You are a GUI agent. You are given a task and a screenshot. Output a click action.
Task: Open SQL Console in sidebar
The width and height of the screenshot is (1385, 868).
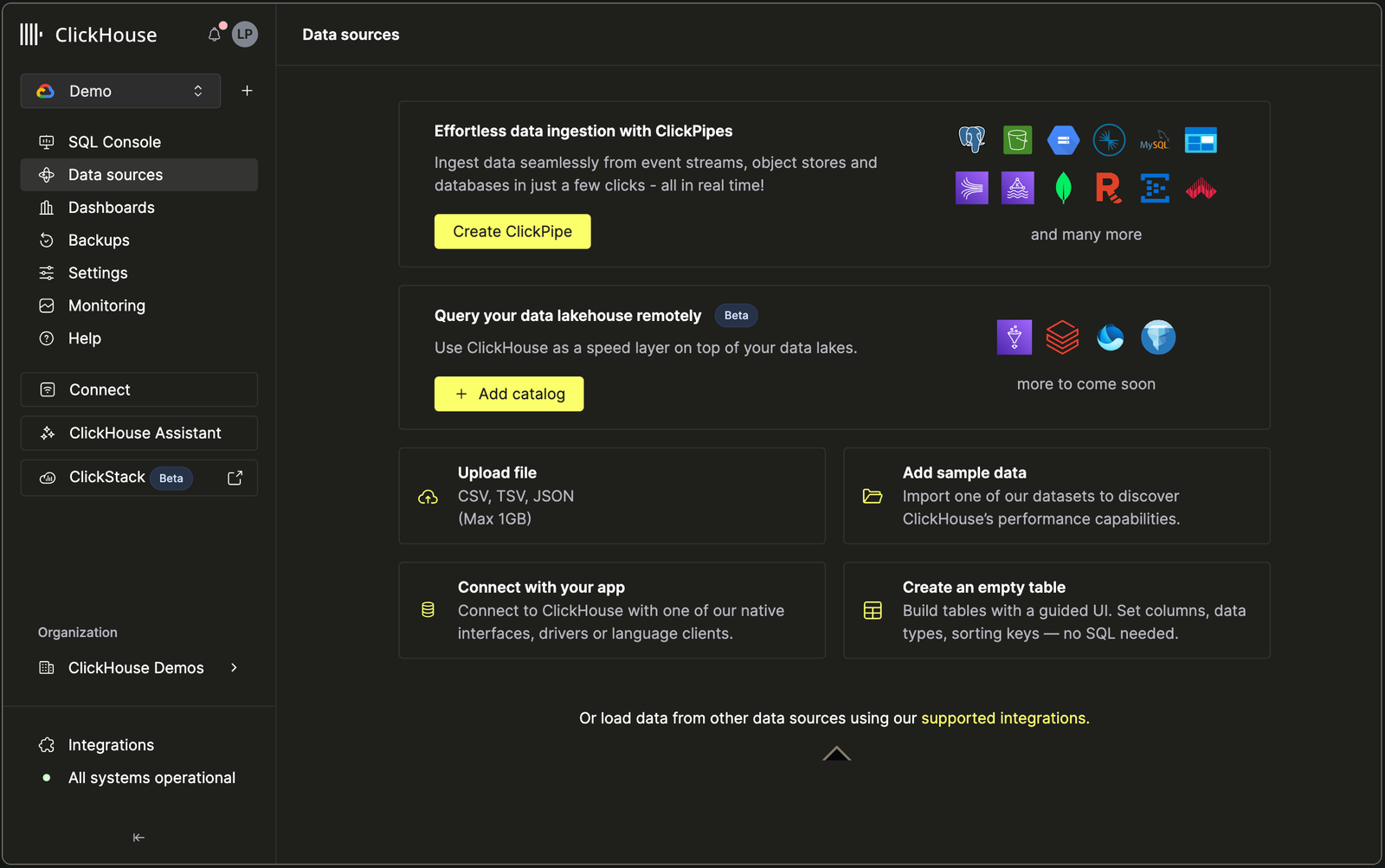(x=138, y=142)
